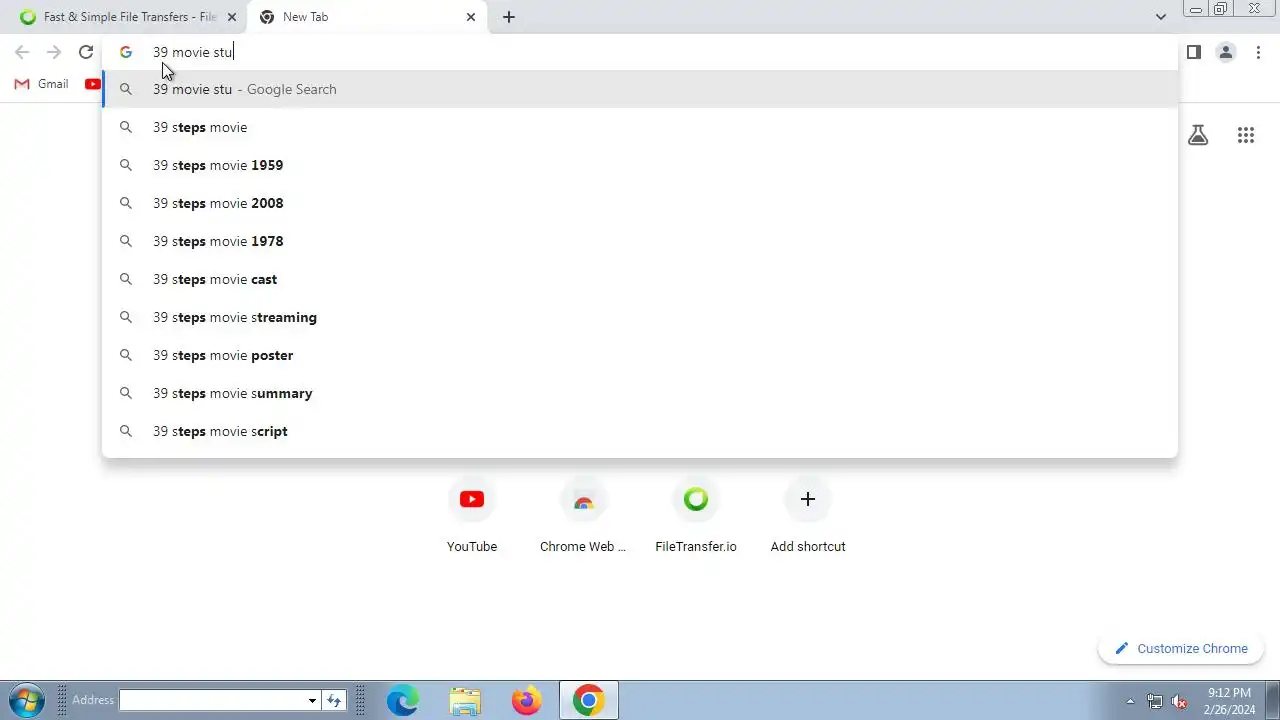Click the Chrome taskbar icon
The image size is (1280, 720).
click(x=589, y=701)
